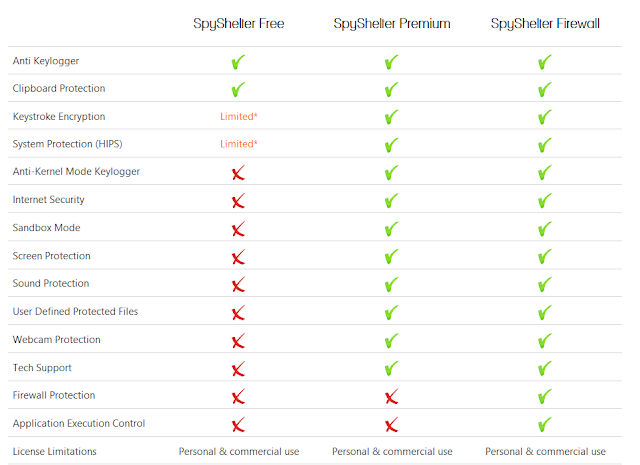Click green checkmark for Firewall Protection in Firewall column
This screenshot has width=640, height=465.
tap(545, 396)
